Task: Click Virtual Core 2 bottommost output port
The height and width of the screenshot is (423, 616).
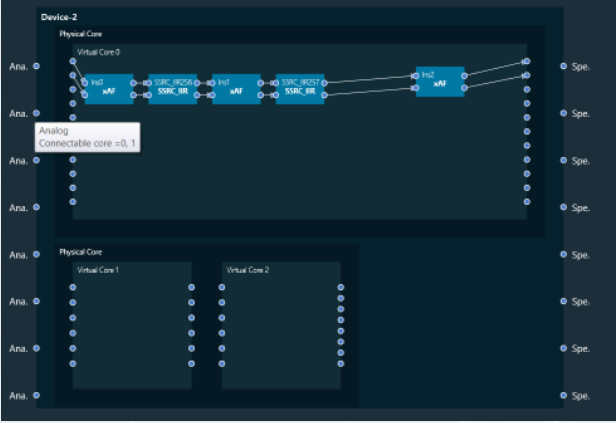Action: point(341,364)
